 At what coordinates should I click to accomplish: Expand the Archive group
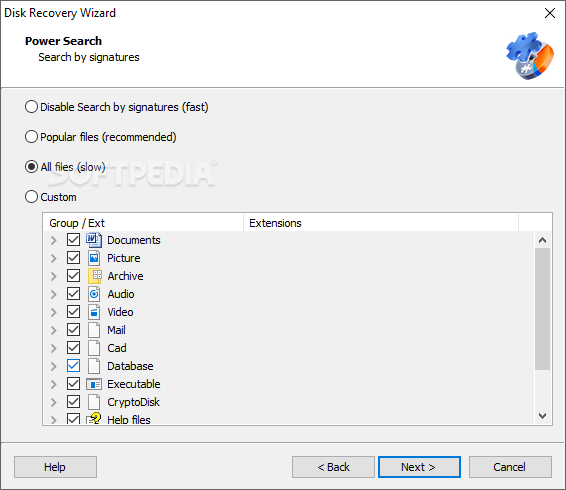coord(54,276)
